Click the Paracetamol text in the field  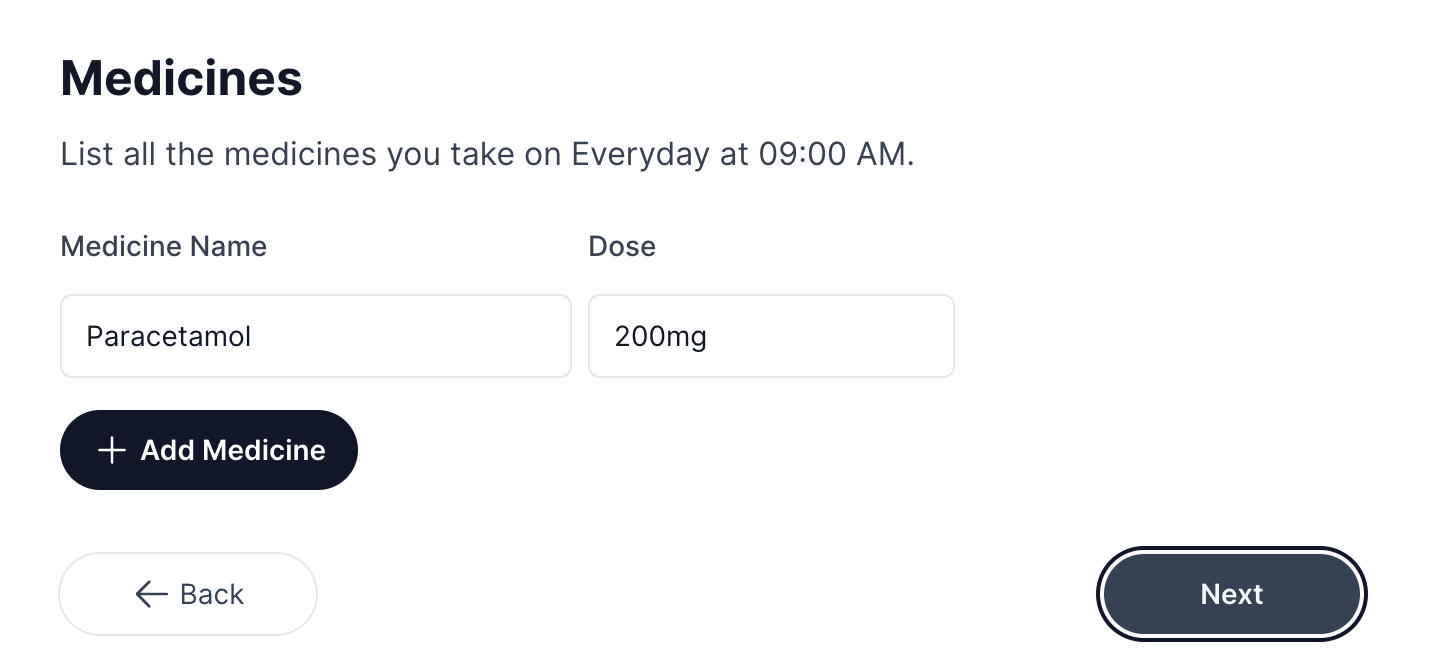pos(169,336)
